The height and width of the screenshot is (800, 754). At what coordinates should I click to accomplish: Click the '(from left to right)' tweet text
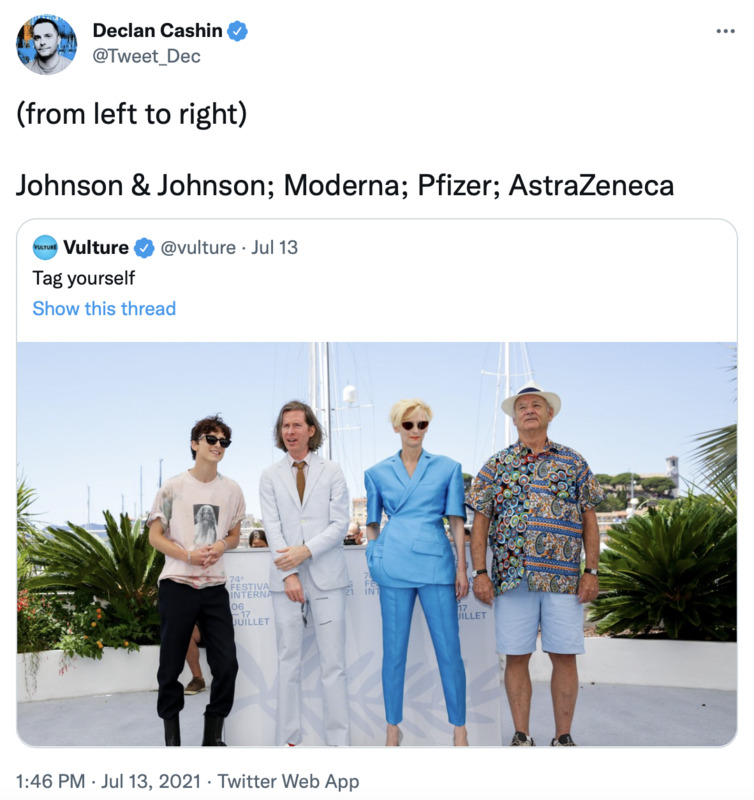131,114
